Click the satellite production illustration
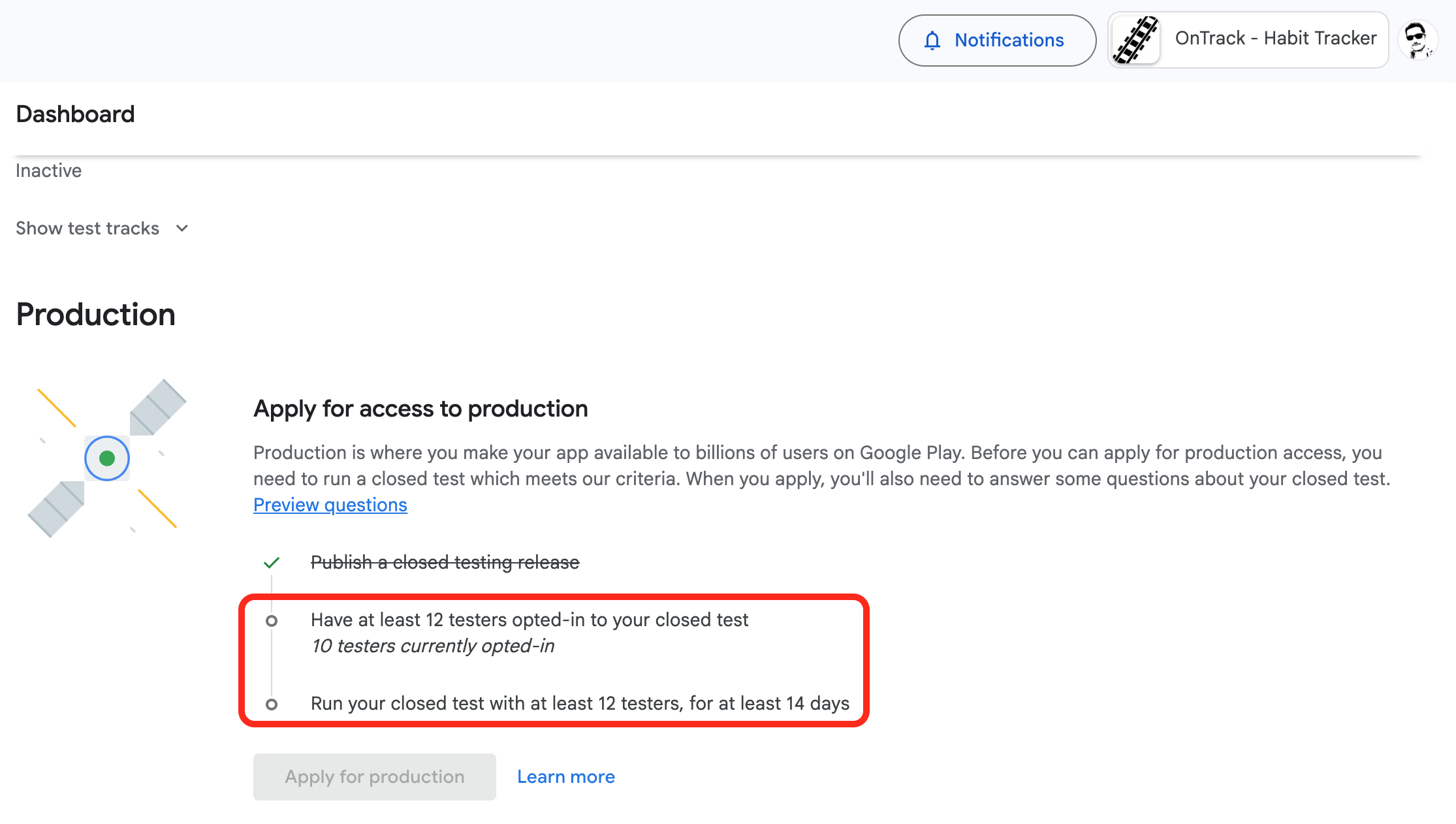This screenshot has height=824, width=1456. point(107,458)
